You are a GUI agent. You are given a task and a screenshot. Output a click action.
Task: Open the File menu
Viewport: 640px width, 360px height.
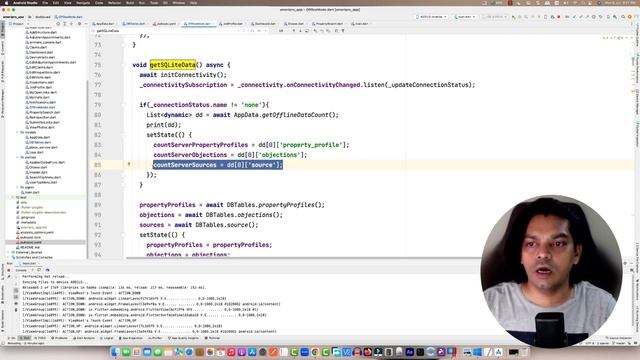pos(45,3)
